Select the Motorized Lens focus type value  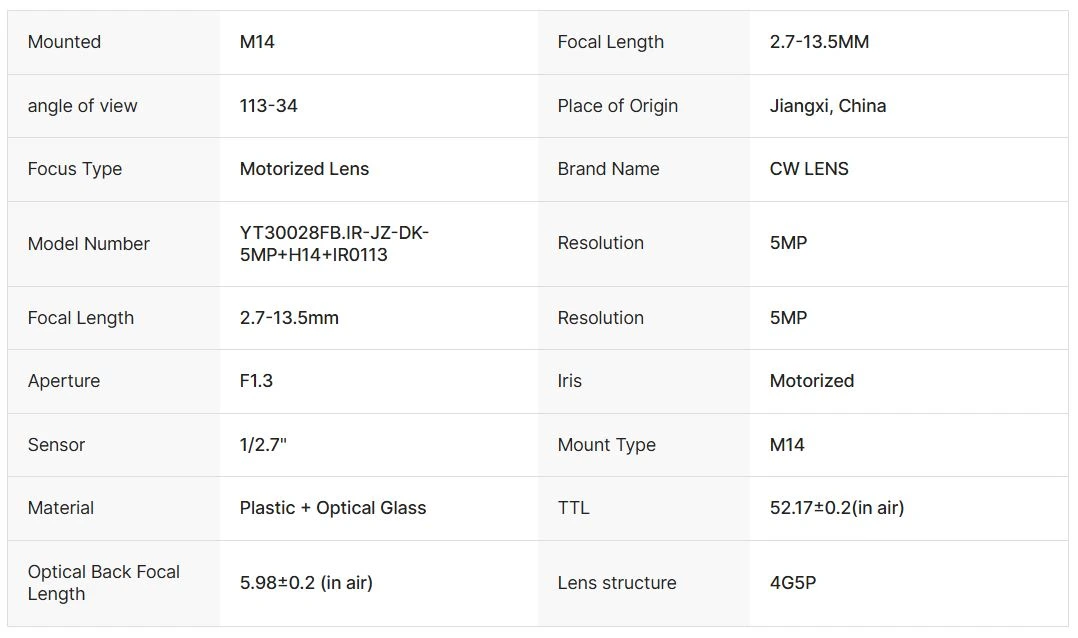pyautogui.click(x=304, y=169)
